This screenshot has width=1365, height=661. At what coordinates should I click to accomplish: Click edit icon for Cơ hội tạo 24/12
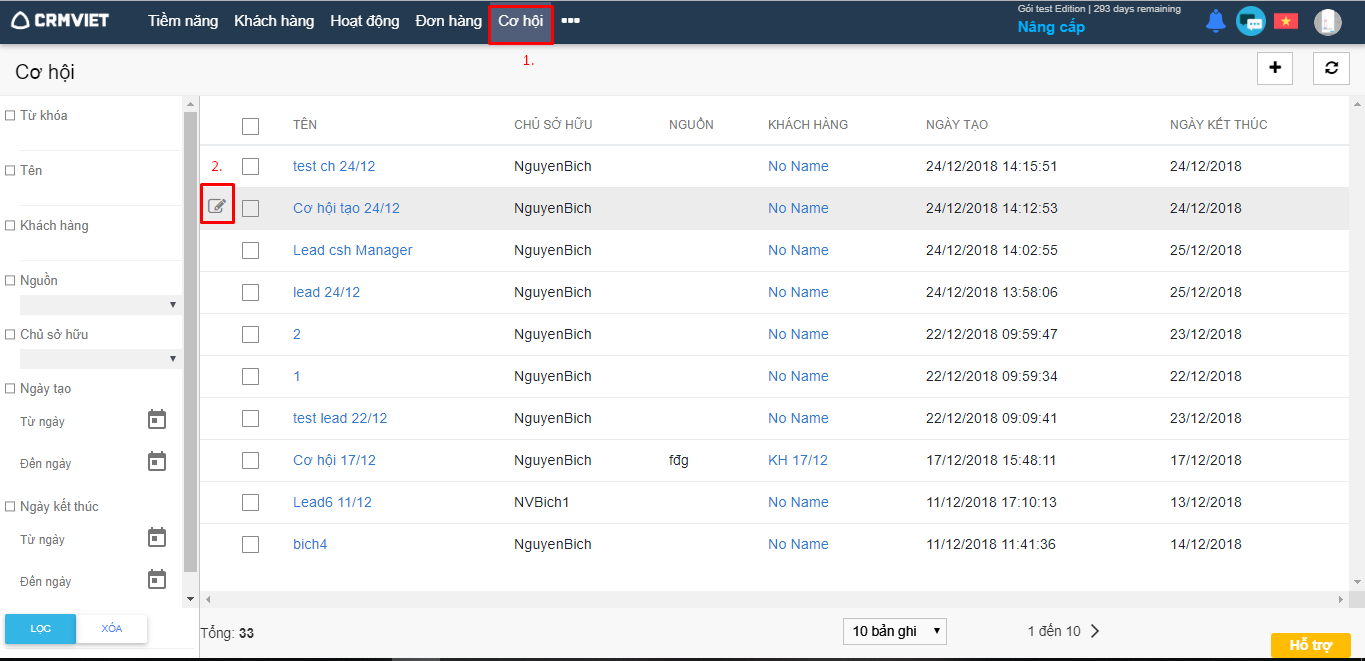pos(217,207)
